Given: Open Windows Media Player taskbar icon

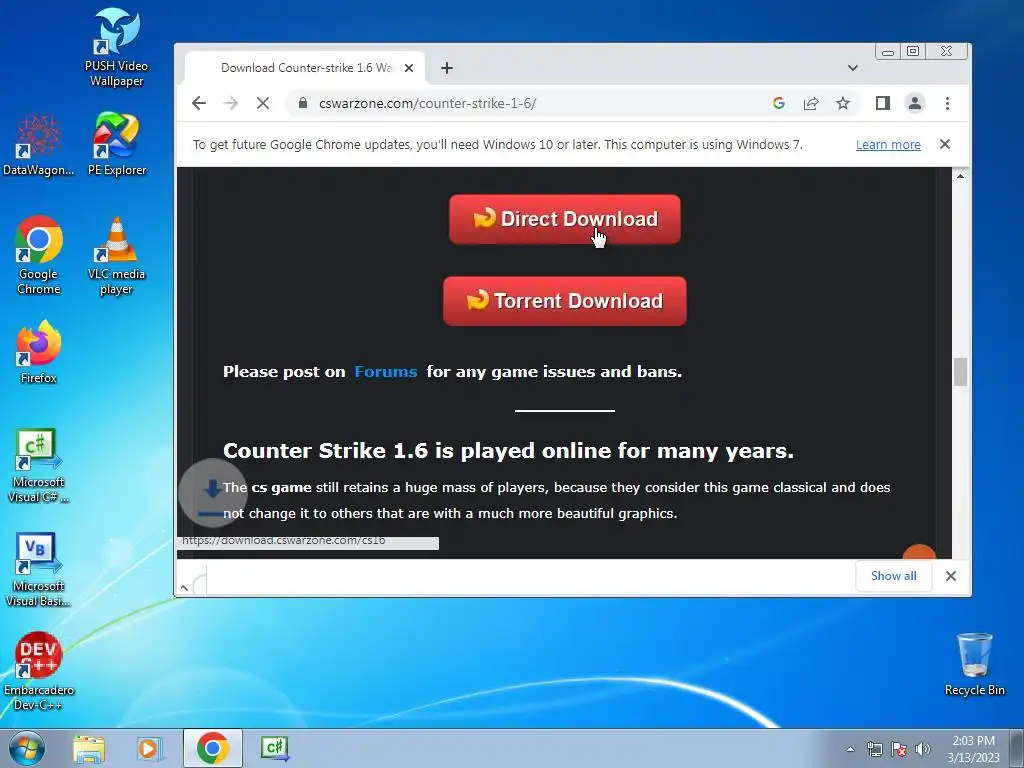Looking at the screenshot, I should [149, 748].
